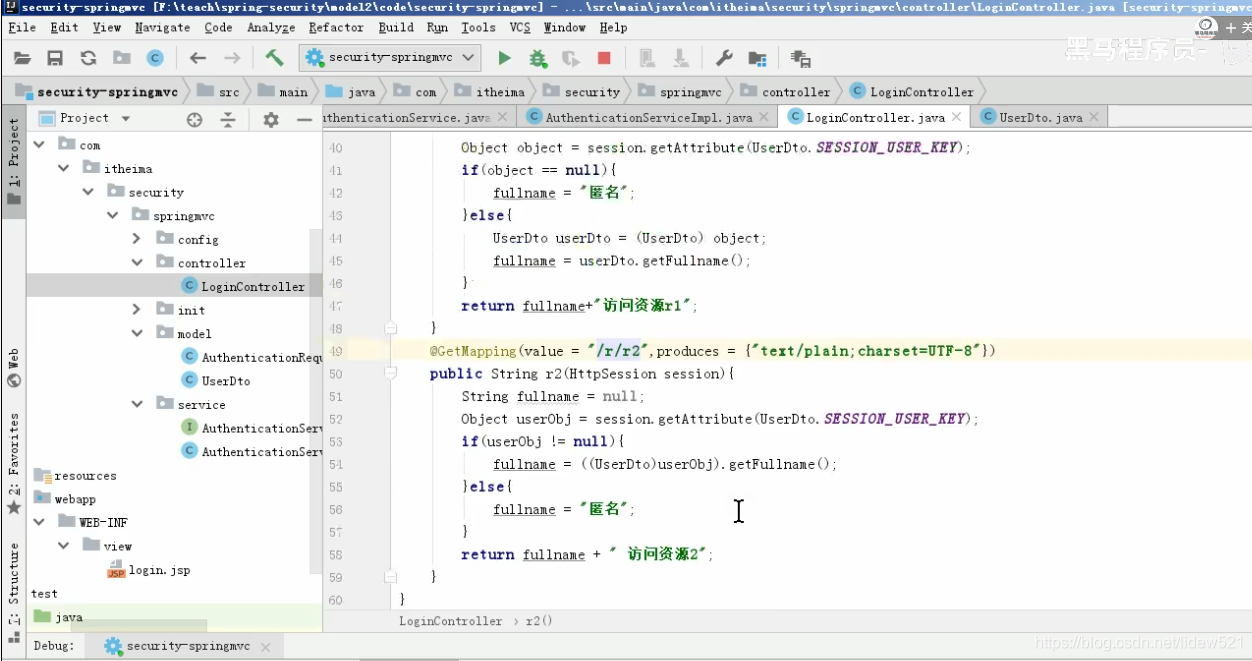Viewport: 1252px width, 661px height.
Task: Switch to AuthenticationServiceImpl.java editor tab
Action: [x=649, y=117]
